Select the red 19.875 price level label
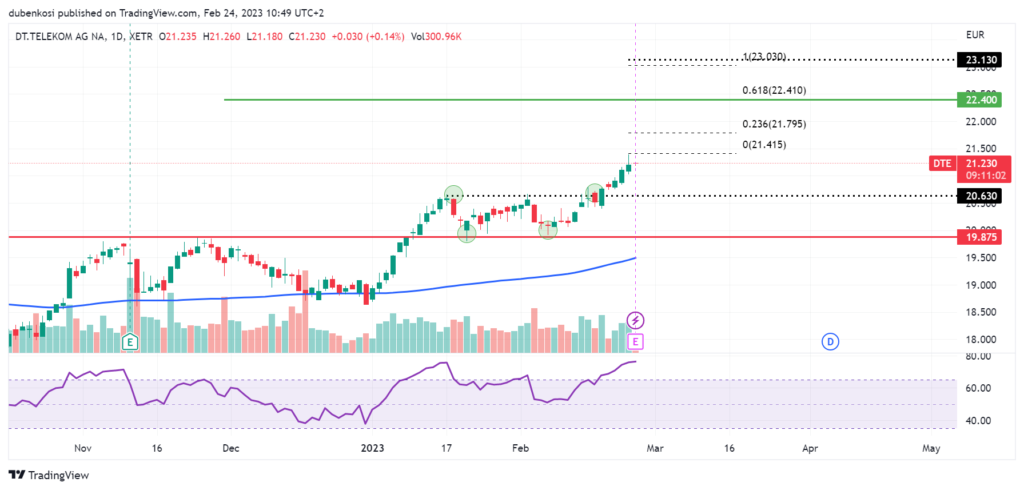The height and width of the screenshot is (490, 1024). (x=978, y=237)
